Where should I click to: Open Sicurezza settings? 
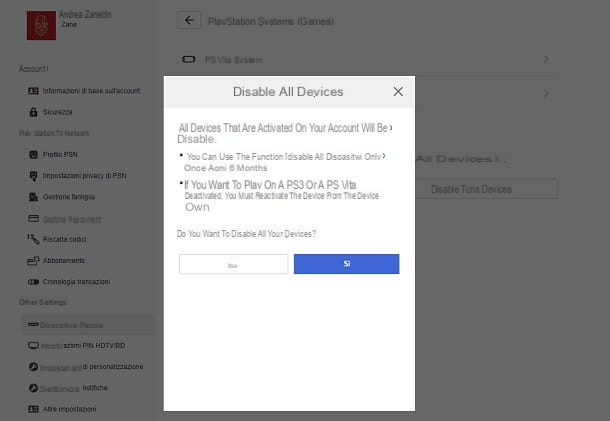[x=58, y=112]
